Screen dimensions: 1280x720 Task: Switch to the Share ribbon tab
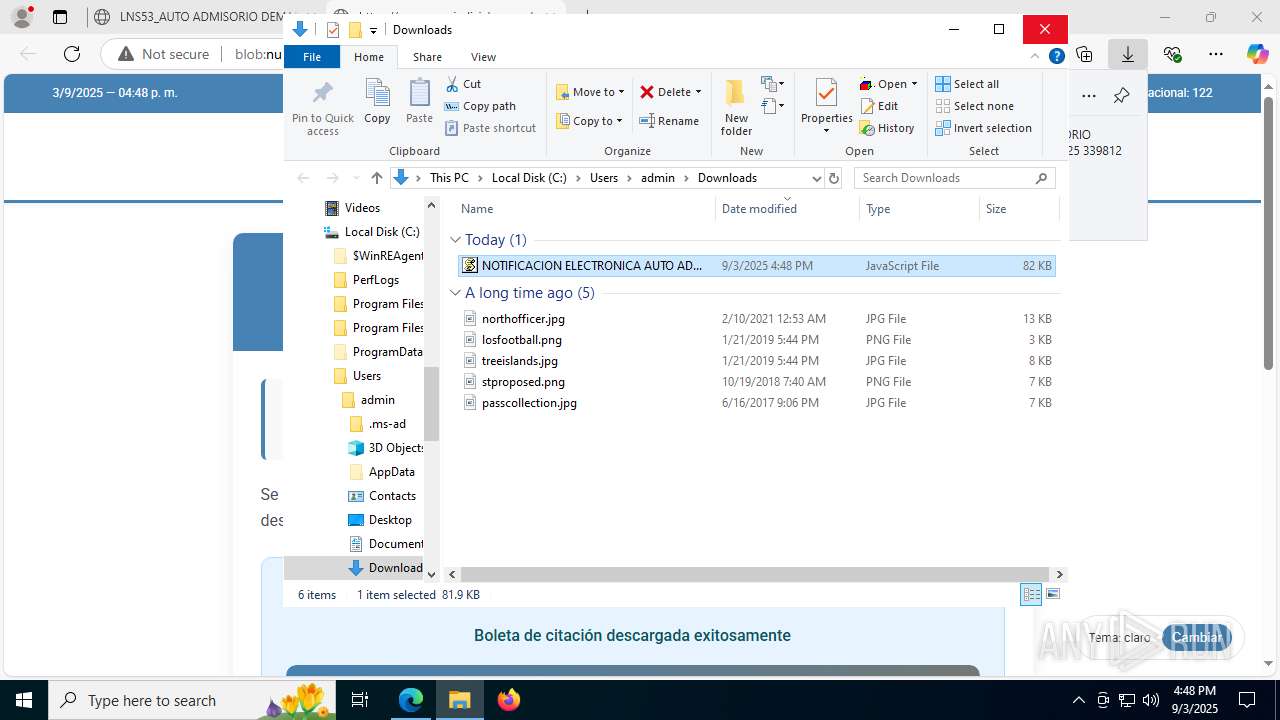click(x=427, y=57)
